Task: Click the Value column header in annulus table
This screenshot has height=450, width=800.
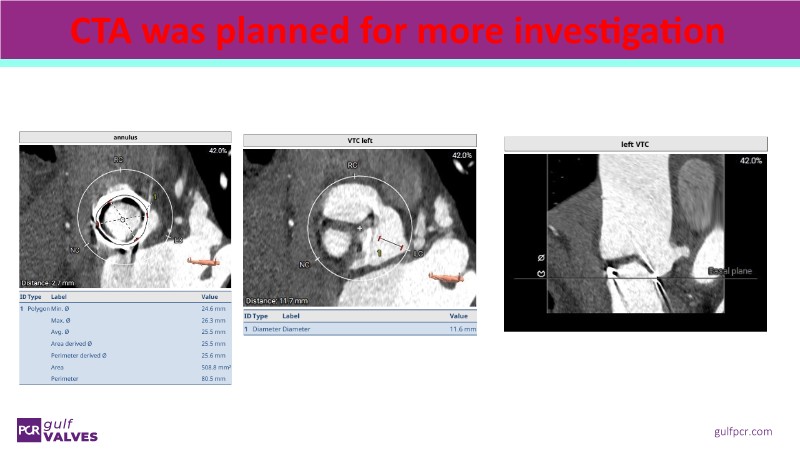Action: (210, 297)
